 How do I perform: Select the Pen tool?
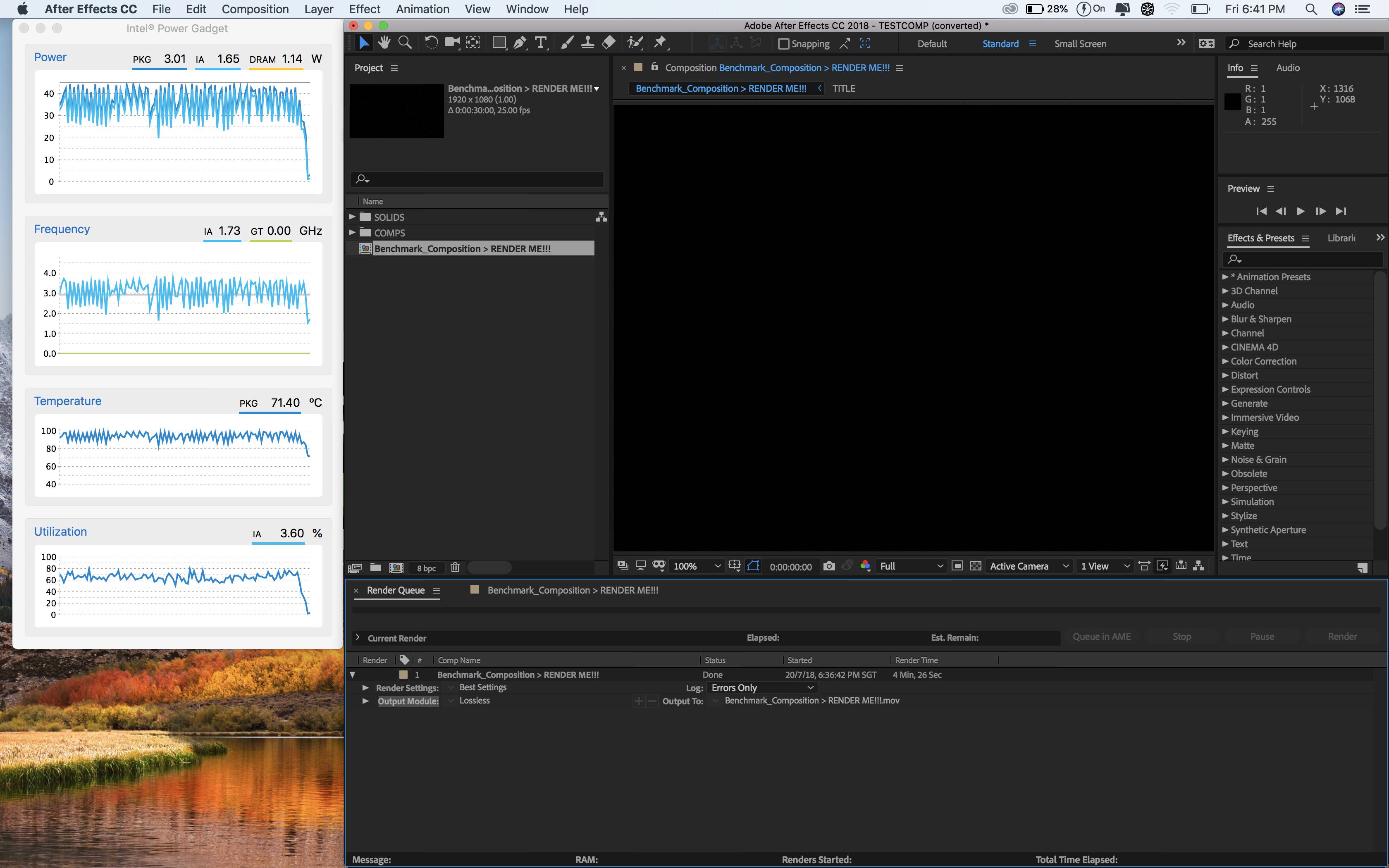click(520, 43)
